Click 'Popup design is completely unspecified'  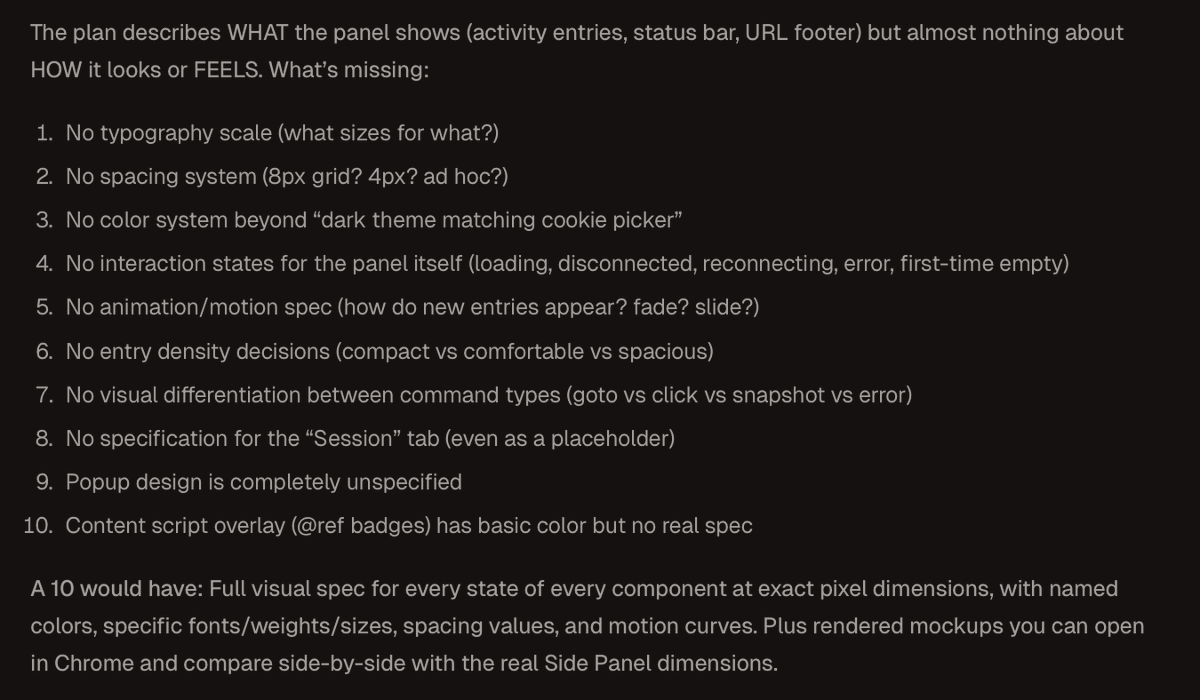(264, 482)
